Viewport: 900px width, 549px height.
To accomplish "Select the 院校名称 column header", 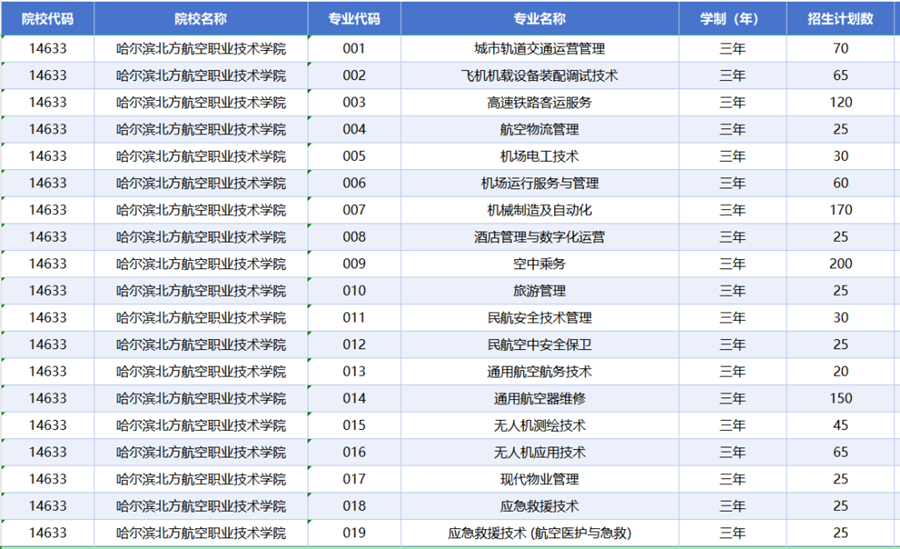I will (x=200, y=18).
